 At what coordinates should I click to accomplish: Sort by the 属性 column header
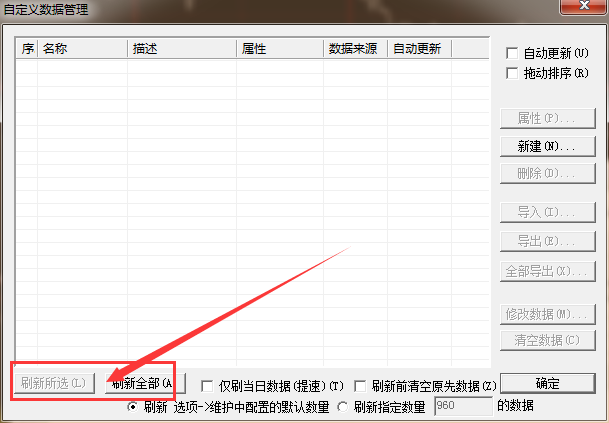pyautogui.click(x=280, y=49)
